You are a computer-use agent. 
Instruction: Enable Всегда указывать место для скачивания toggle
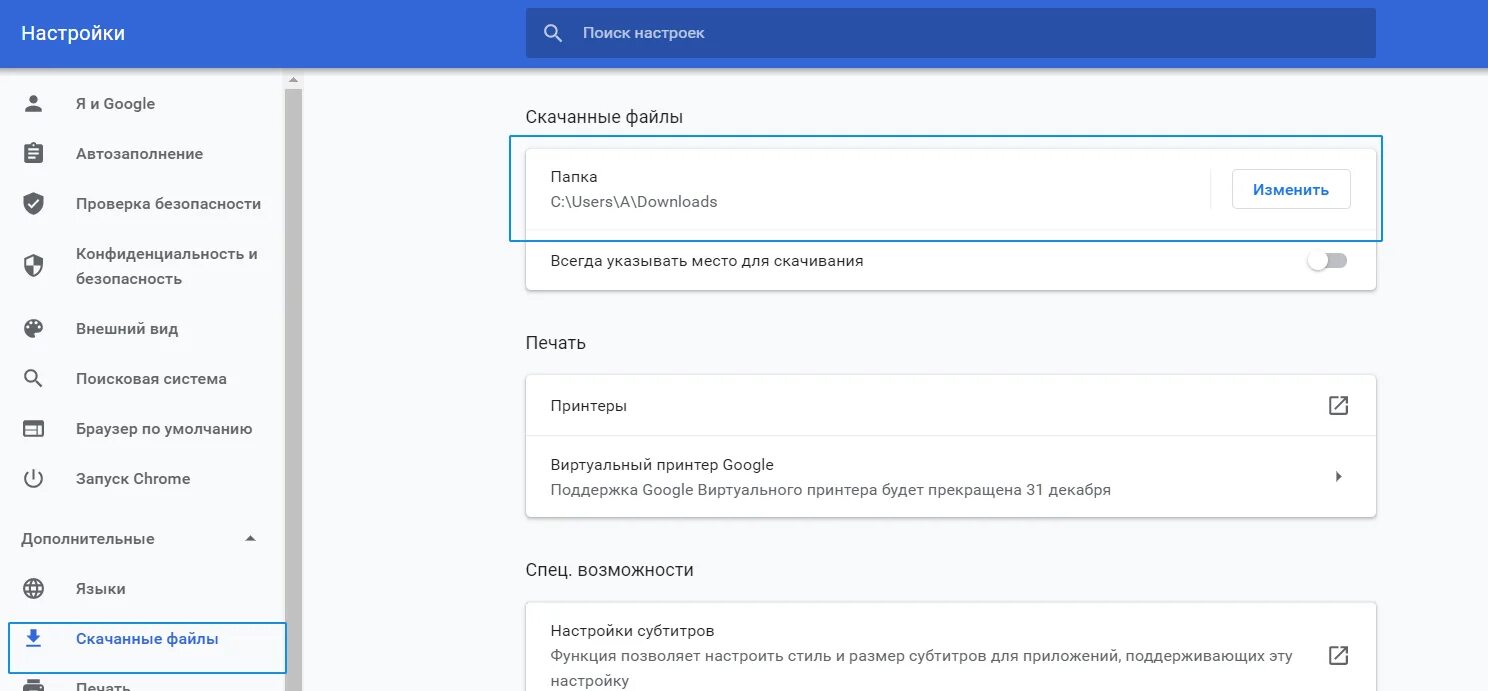(1328, 261)
